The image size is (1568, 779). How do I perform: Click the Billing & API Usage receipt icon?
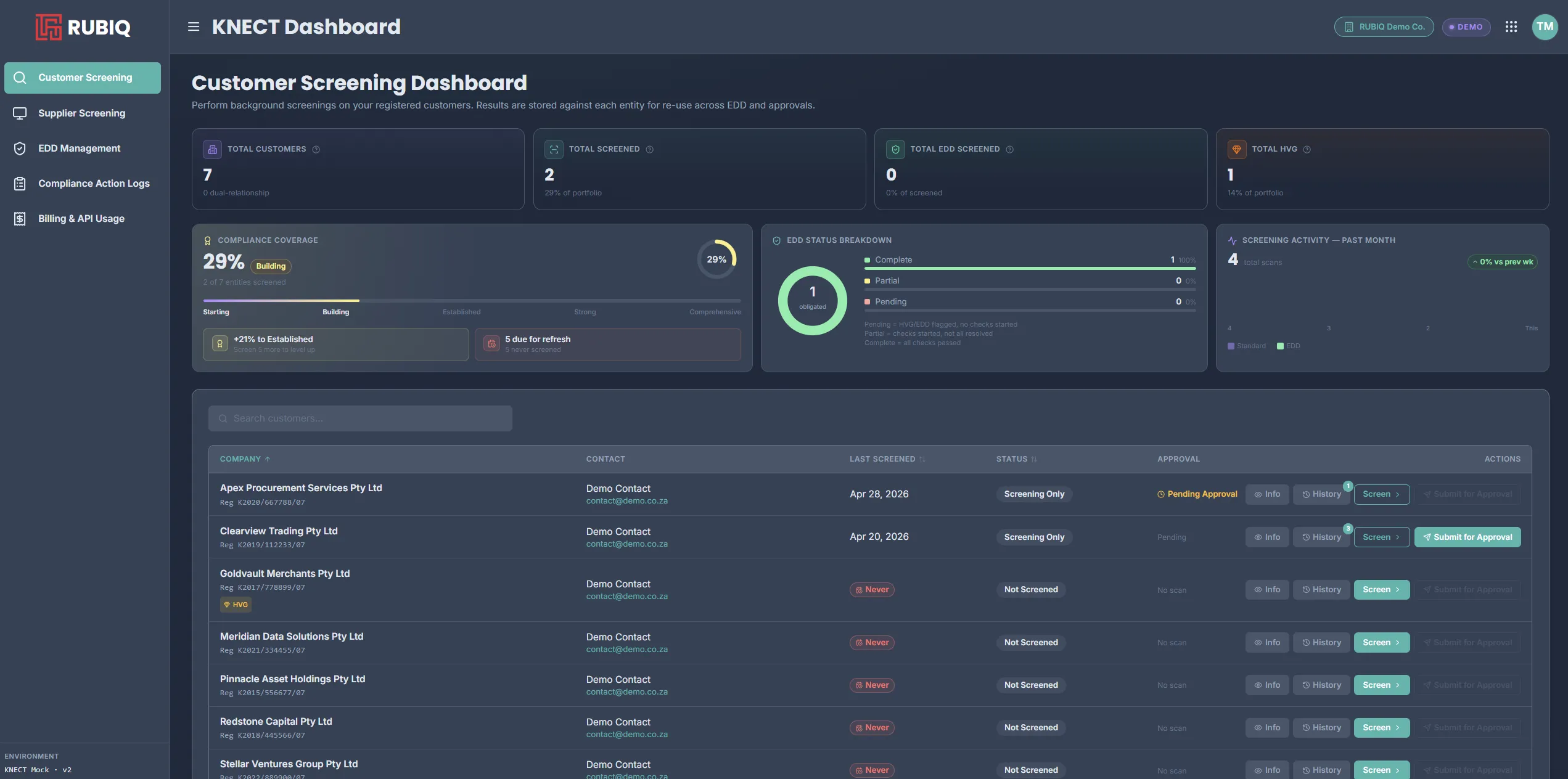click(20, 219)
